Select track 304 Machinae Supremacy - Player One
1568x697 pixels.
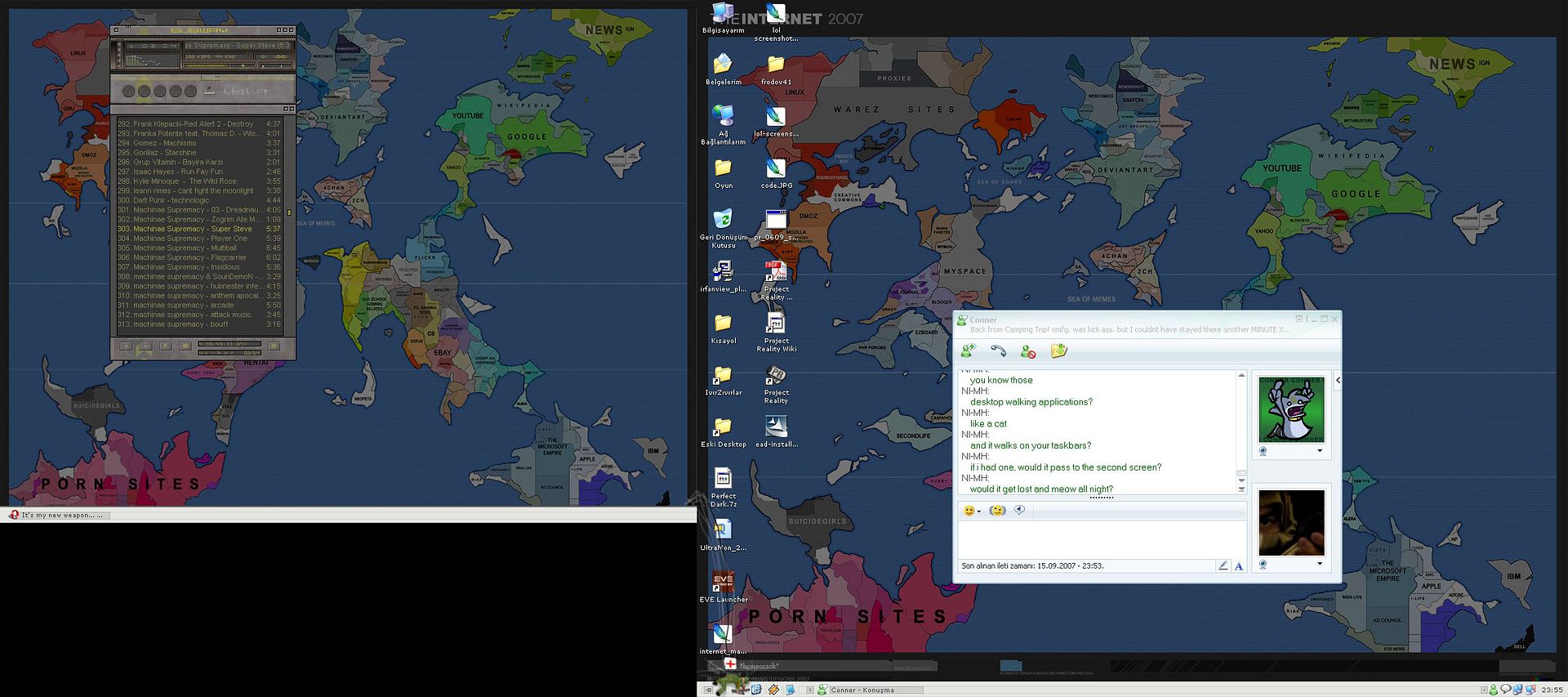199,239
